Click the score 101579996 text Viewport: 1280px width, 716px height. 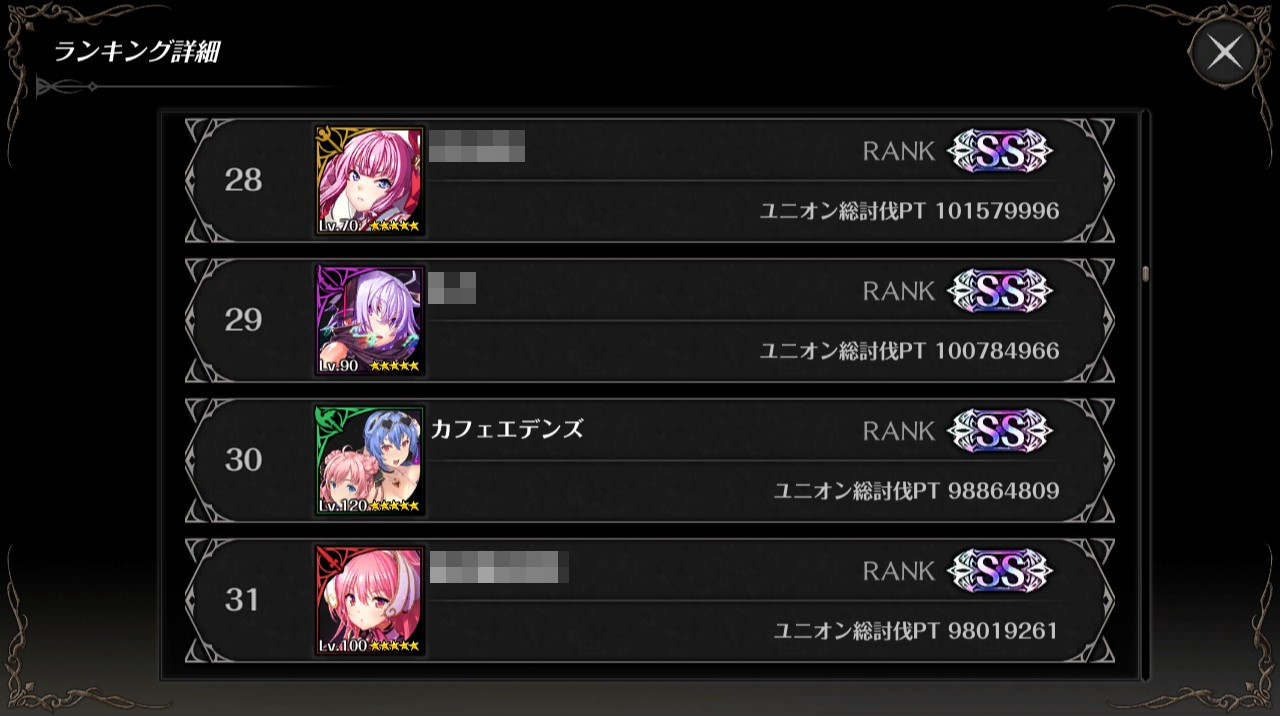tap(997, 211)
